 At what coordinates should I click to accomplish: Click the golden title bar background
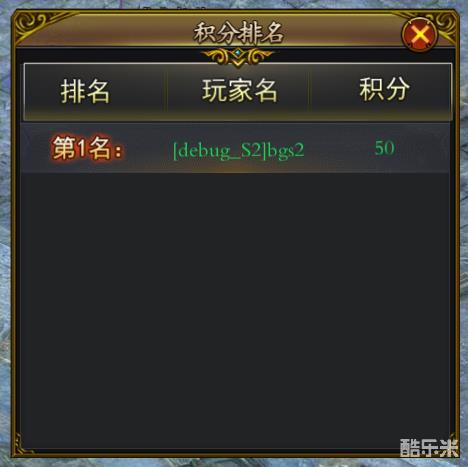click(133, 32)
